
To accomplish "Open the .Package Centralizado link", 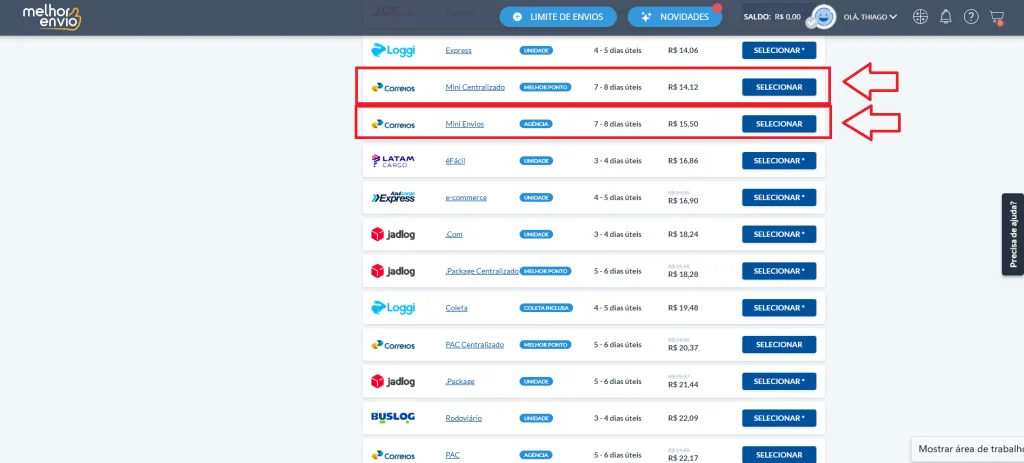I will [x=482, y=271].
